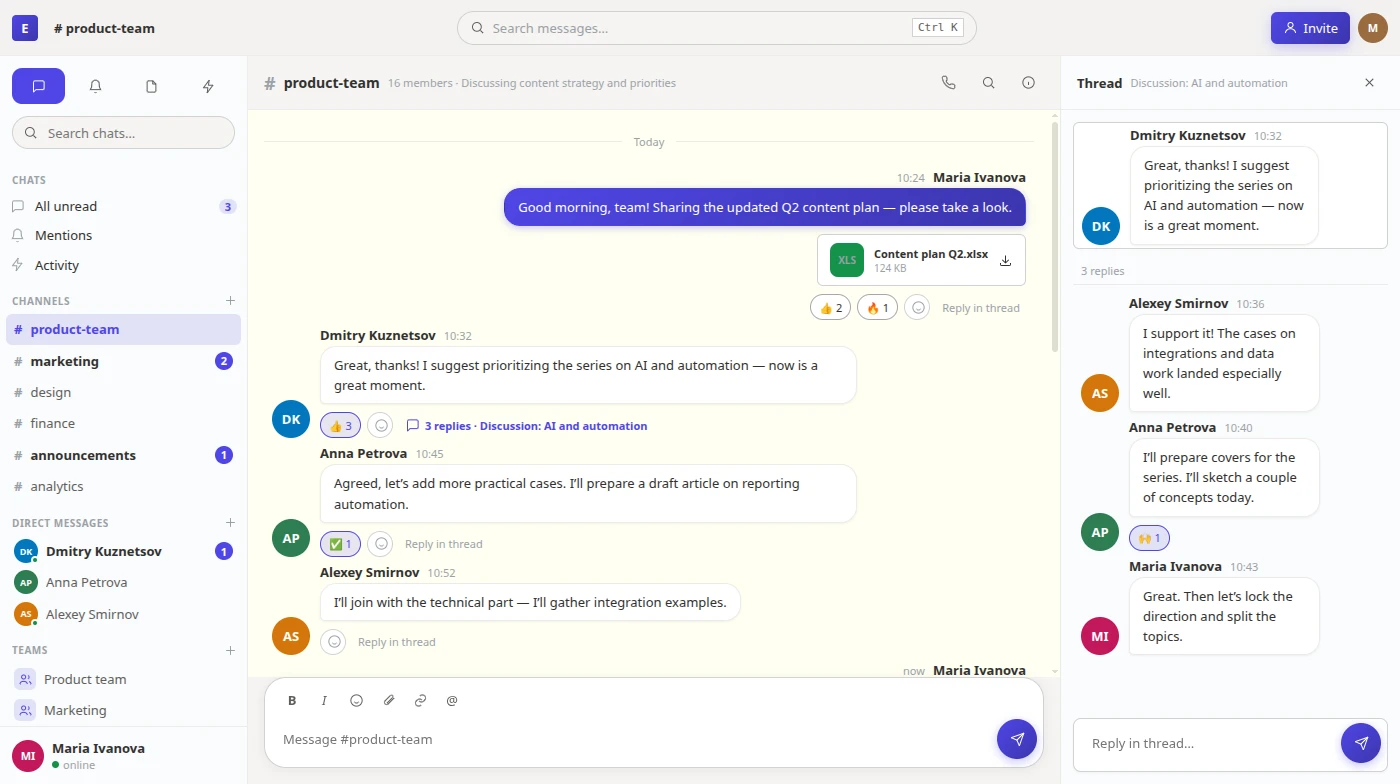Send the thread reply
This screenshot has width=1400, height=784.
click(x=1360, y=743)
